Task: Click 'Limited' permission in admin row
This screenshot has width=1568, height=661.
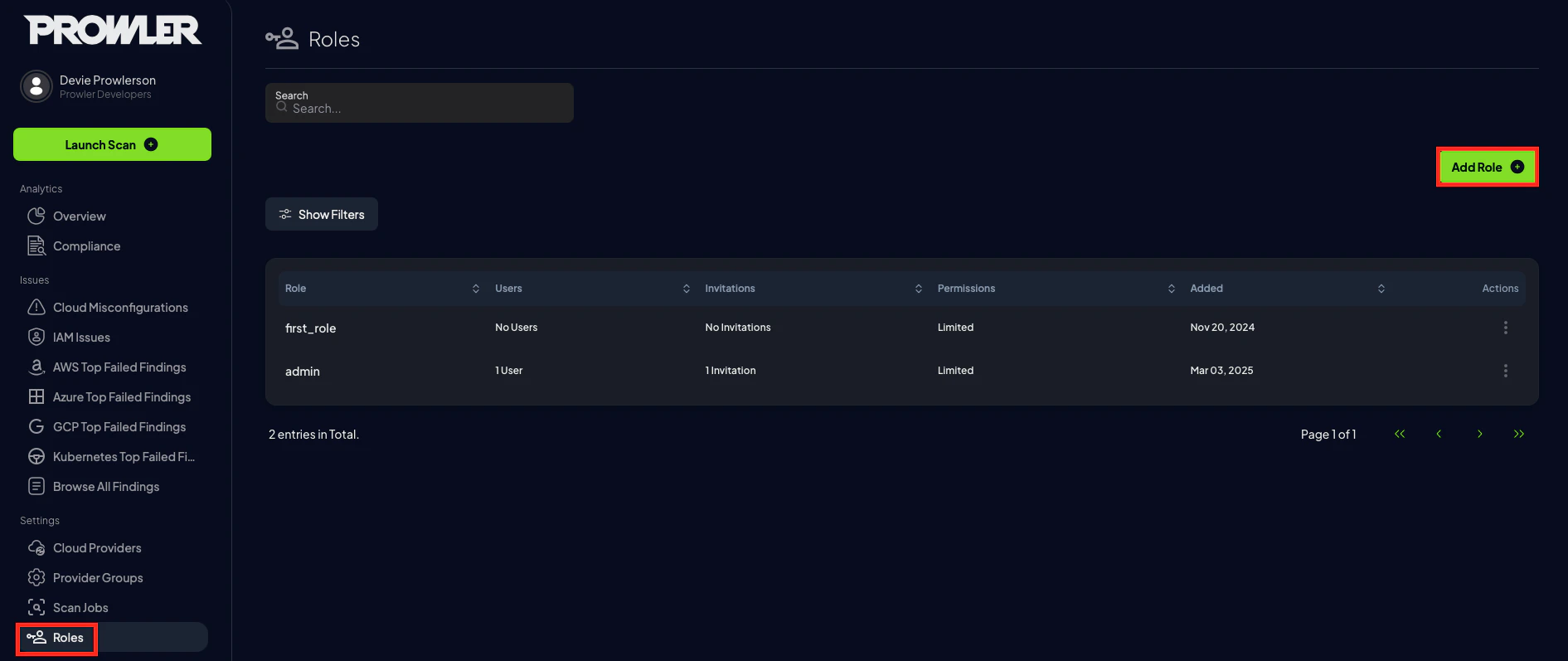Action: [955, 371]
